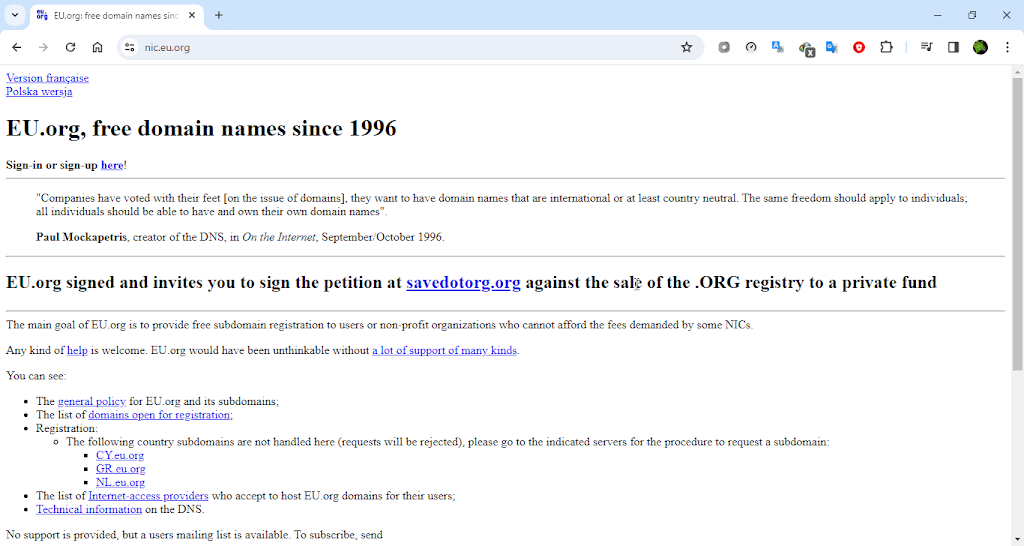1024x546 pixels.
Task: Open 'a lot of support of many kinds'
Action: [444, 350]
